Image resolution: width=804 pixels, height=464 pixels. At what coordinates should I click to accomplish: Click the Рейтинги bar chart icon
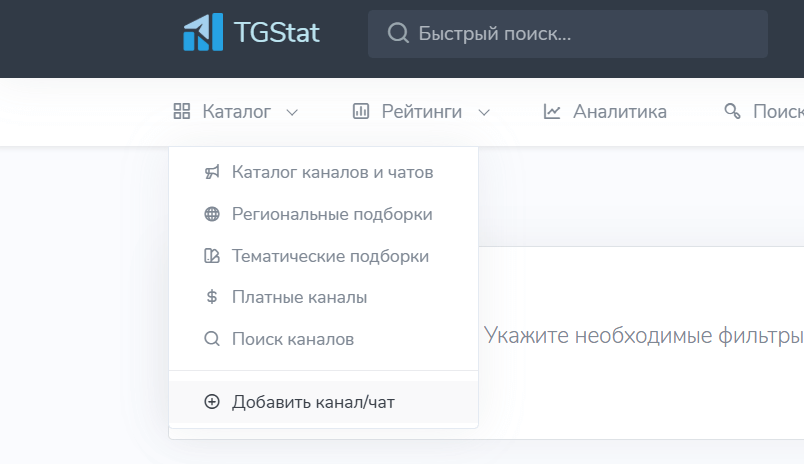[x=360, y=111]
